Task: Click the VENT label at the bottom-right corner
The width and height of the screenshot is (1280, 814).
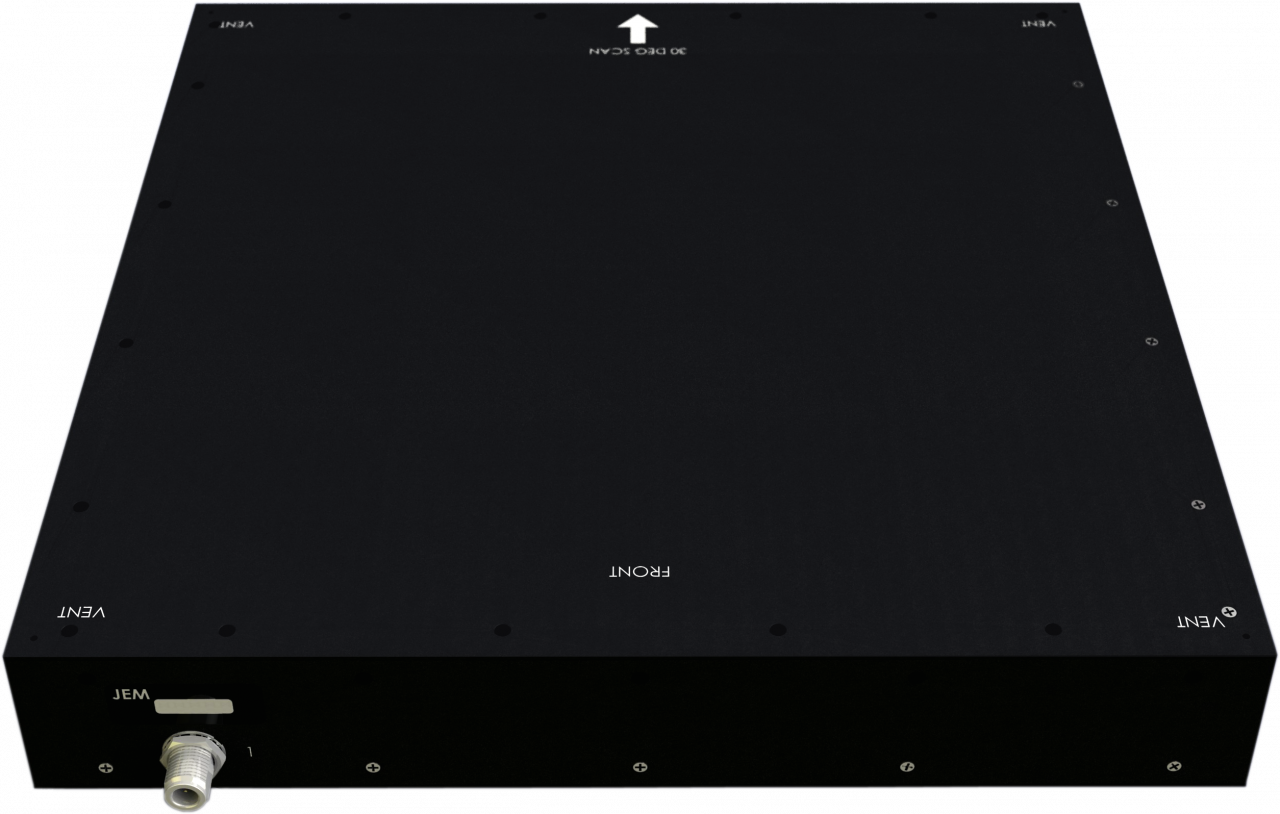Action: (1200, 622)
